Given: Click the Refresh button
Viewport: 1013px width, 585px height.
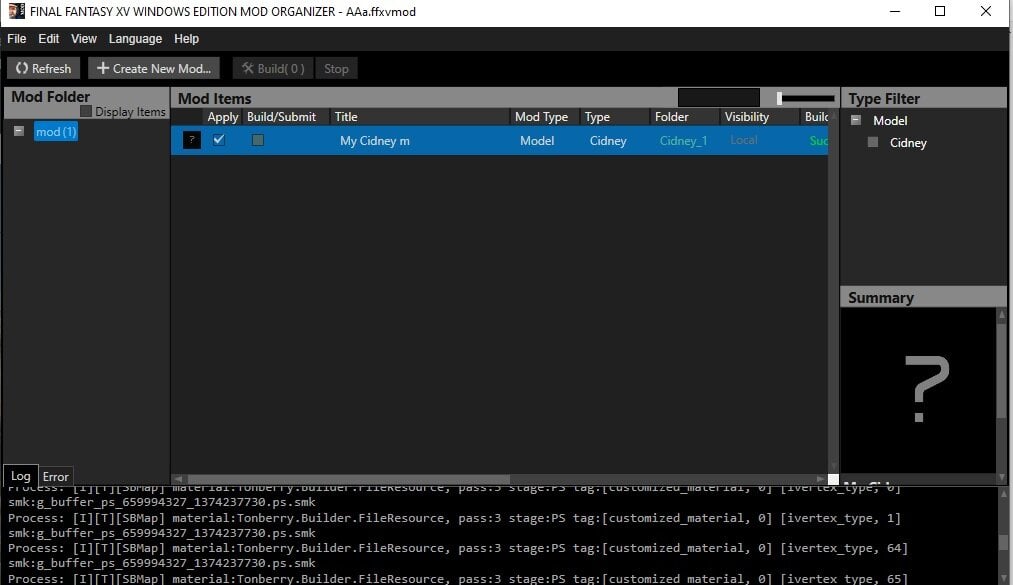Looking at the screenshot, I should [43, 68].
